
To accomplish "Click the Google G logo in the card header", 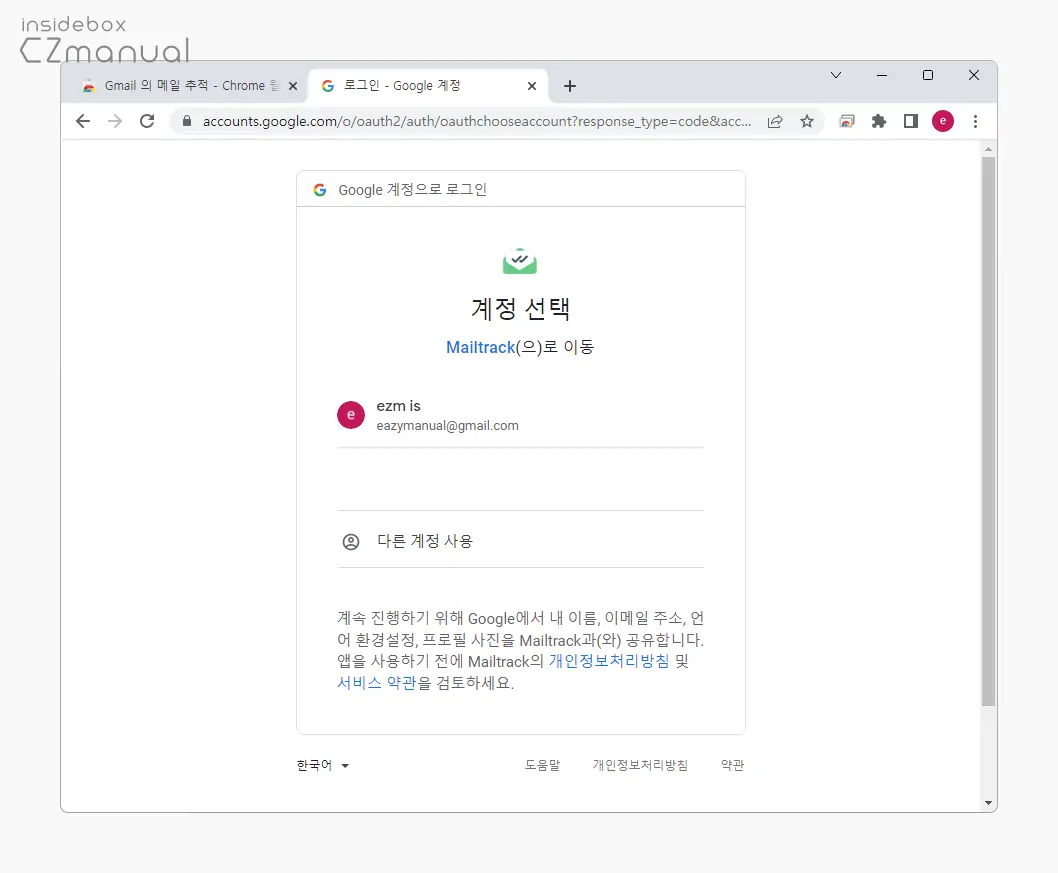I will tap(320, 190).
